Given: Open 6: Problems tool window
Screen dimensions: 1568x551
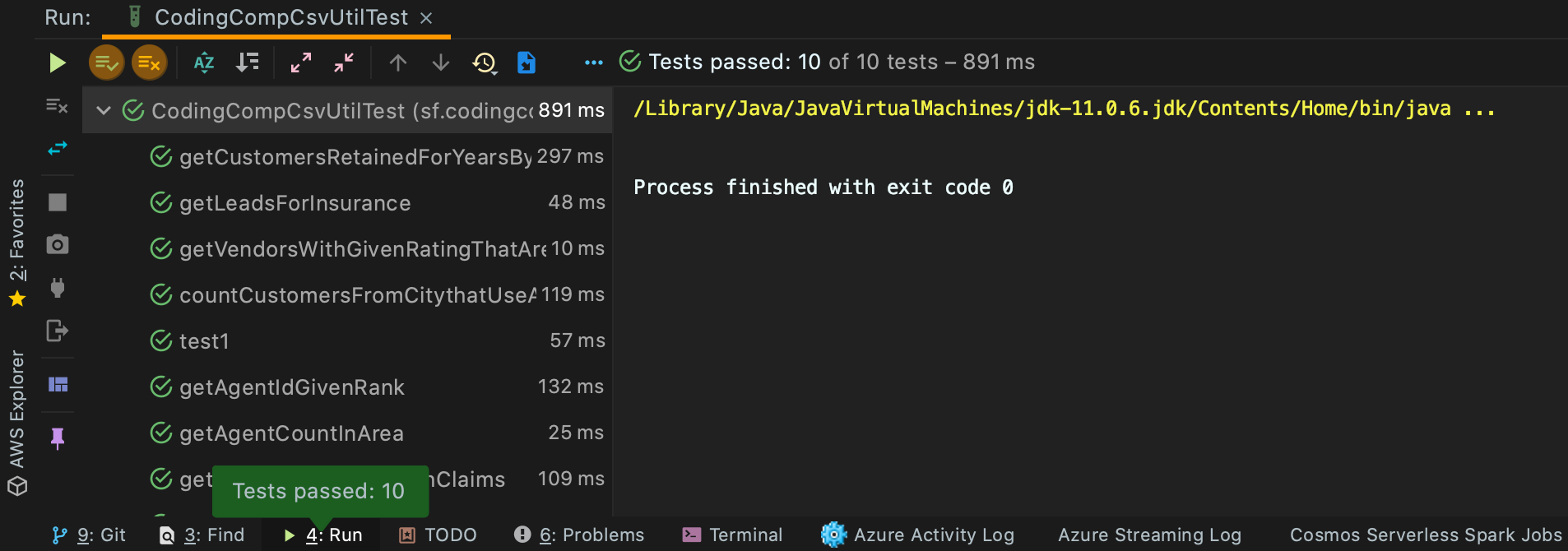Looking at the screenshot, I should click(x=579, y=535).
